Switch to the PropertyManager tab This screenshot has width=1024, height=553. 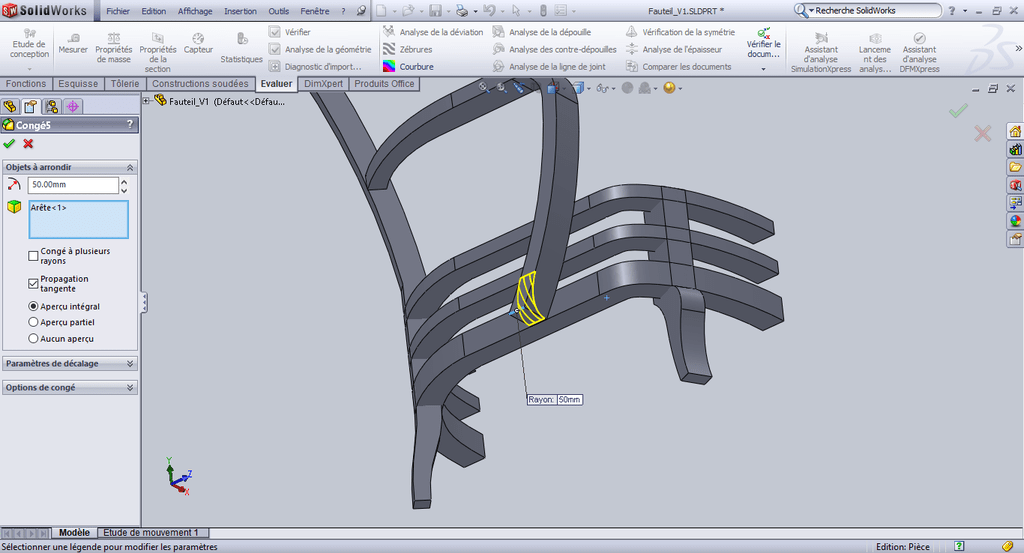coord(31,106)
